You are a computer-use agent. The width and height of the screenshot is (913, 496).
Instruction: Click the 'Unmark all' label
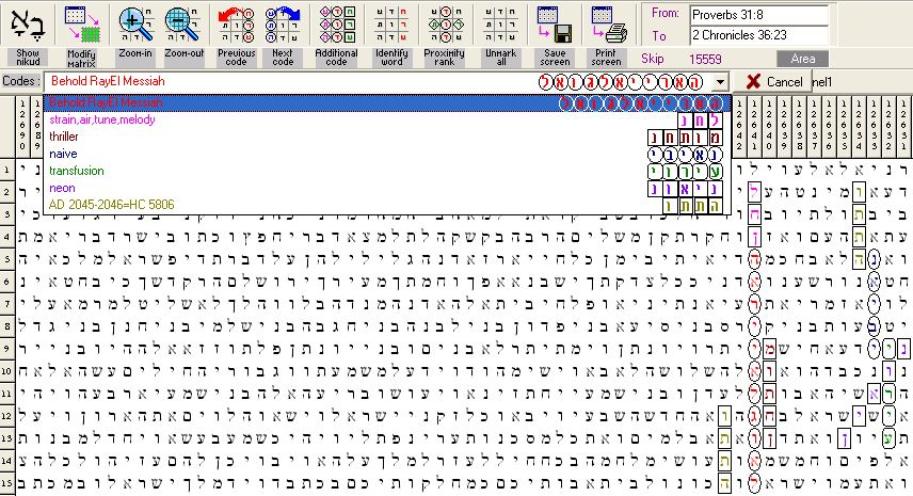point(501,57)
